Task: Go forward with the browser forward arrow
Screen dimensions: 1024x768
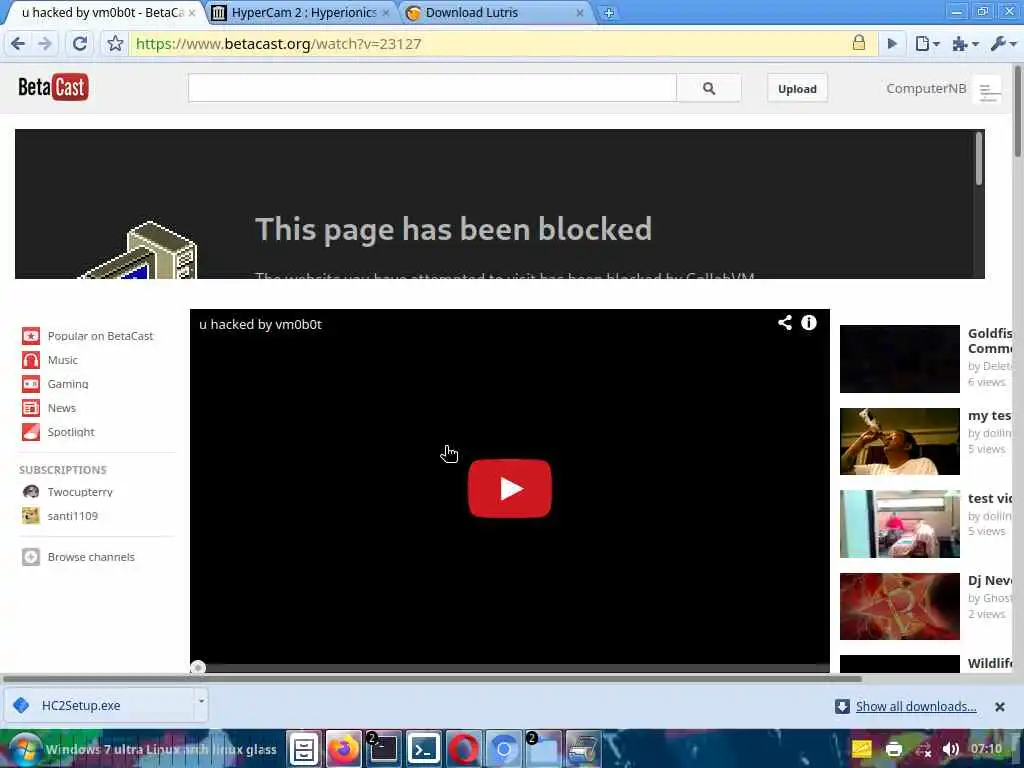Action: pos(45,44)
